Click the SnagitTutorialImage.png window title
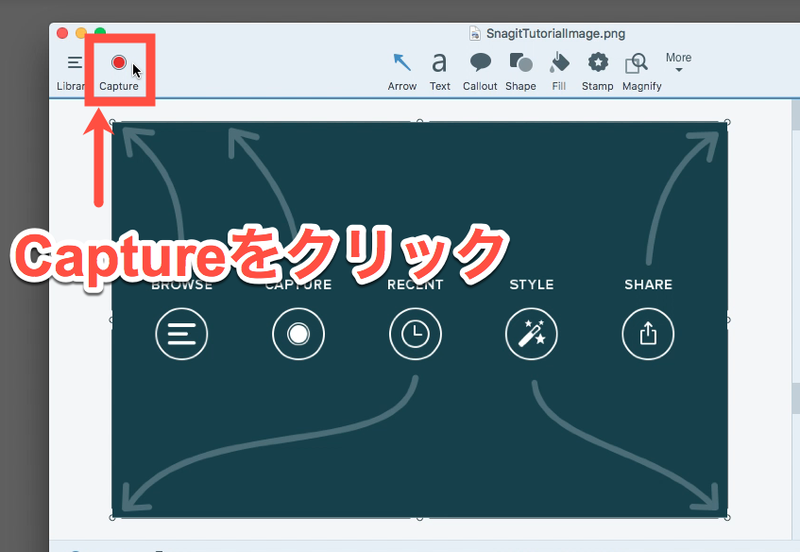This screenshot has width=800, height=552. click(556, 34)
